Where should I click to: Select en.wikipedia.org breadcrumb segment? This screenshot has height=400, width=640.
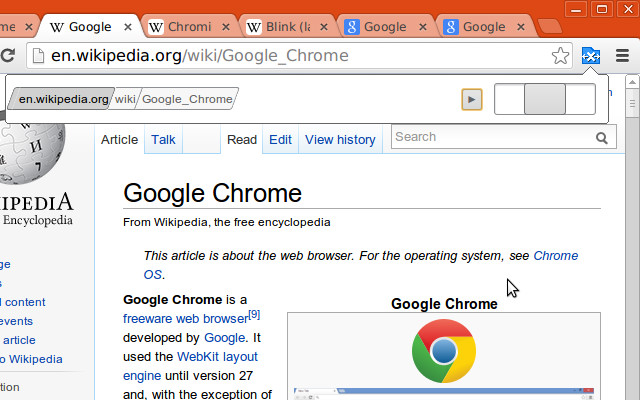point(61,99)
